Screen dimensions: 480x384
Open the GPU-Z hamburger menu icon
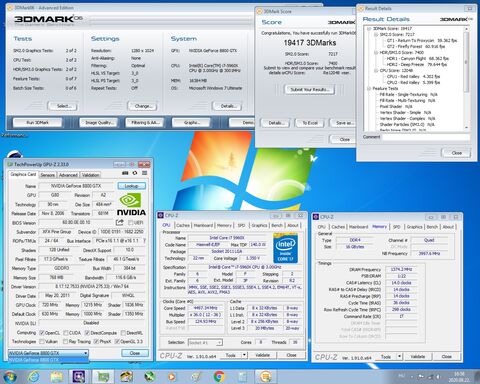click(x=144, y=173)
